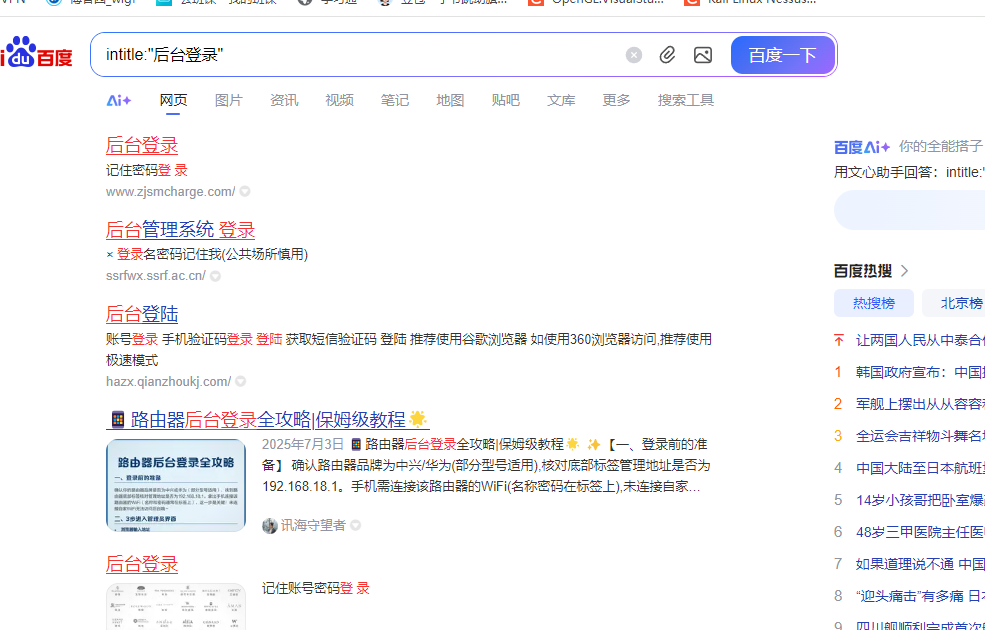This screenshot has height=630, width=985.
Task: Select the 热搜榜 tab
Action: 874,303
